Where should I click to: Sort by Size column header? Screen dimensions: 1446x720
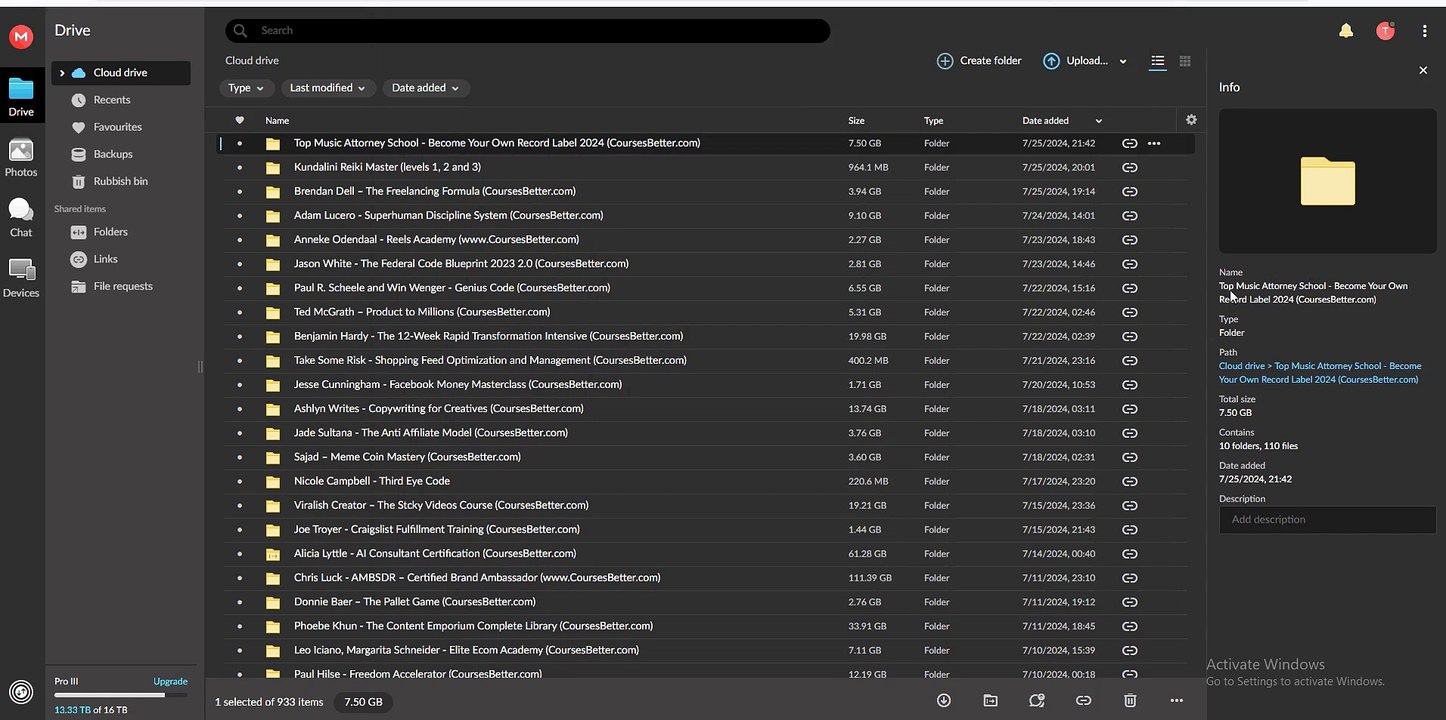[x=856, y=120]
